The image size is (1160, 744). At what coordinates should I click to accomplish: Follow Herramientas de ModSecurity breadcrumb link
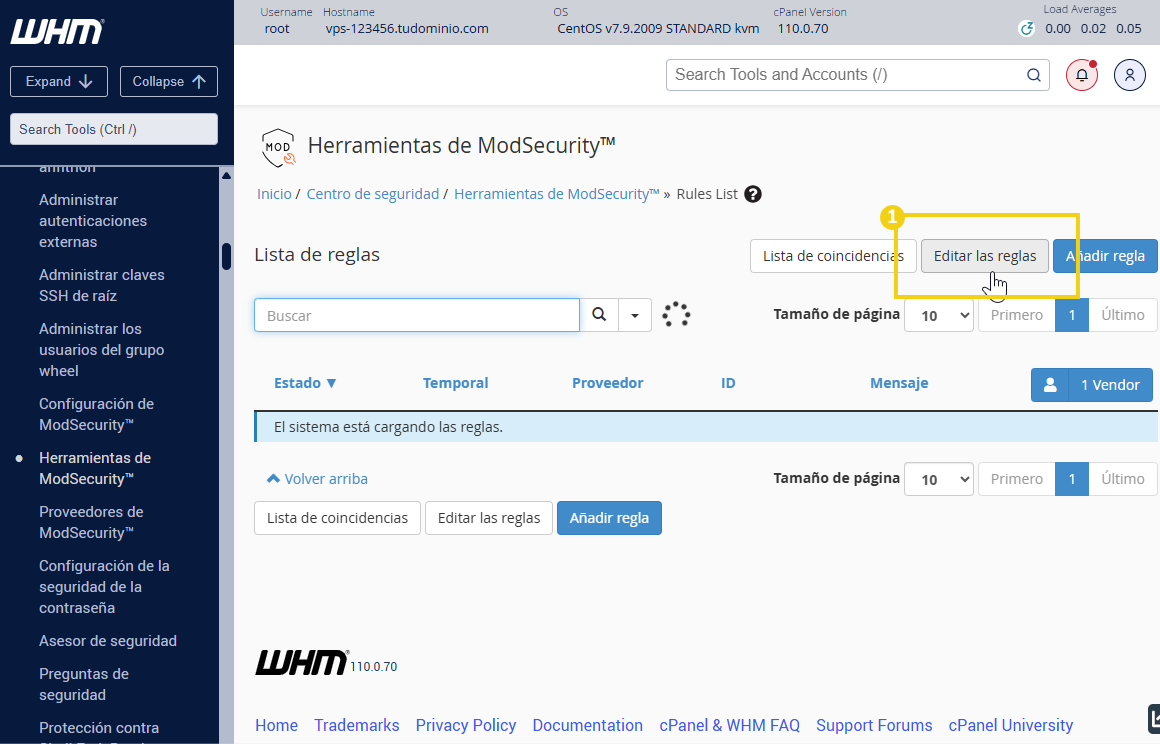556,194
